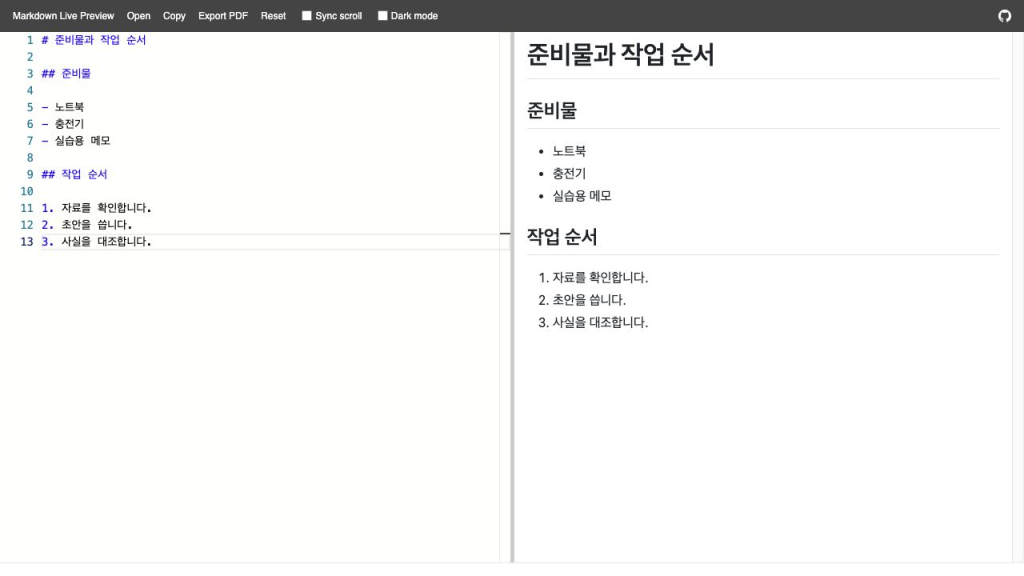
Task: Copy the markdown with Copy button
Action: pos(174,16)
